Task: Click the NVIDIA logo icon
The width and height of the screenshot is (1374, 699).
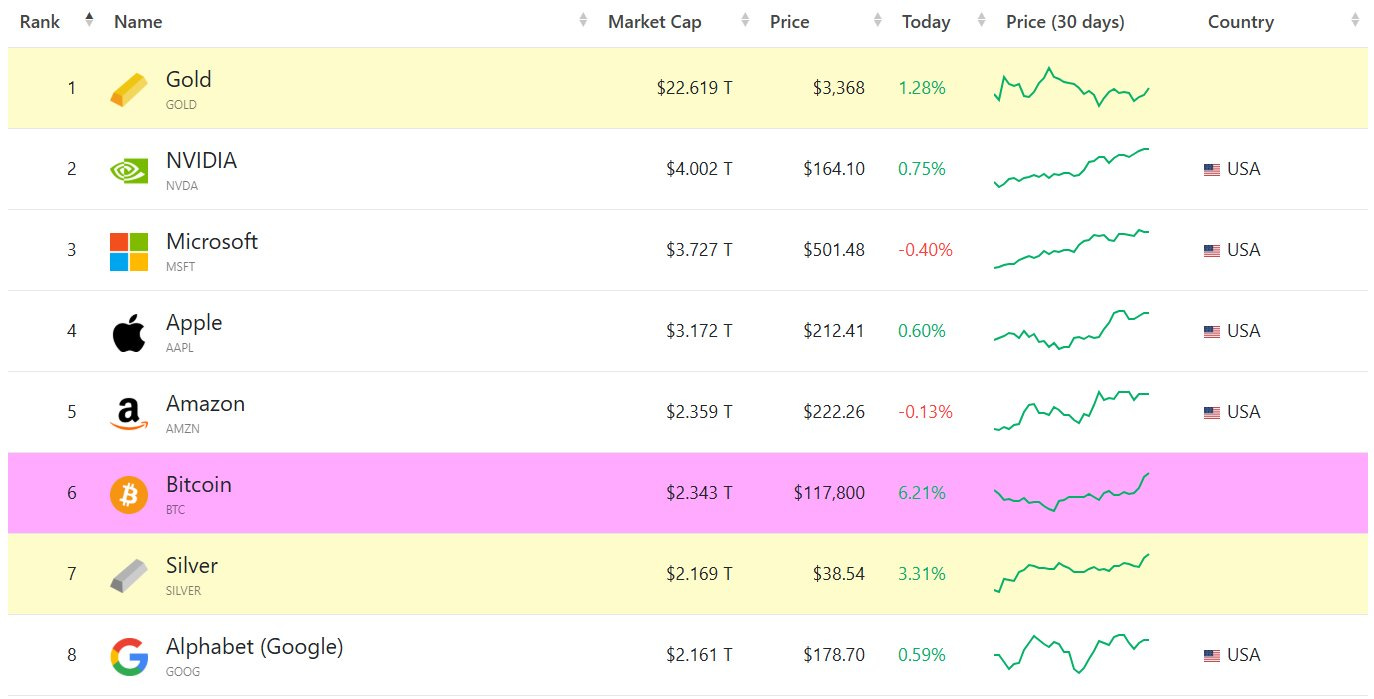Action: click(x=129, y=169)
